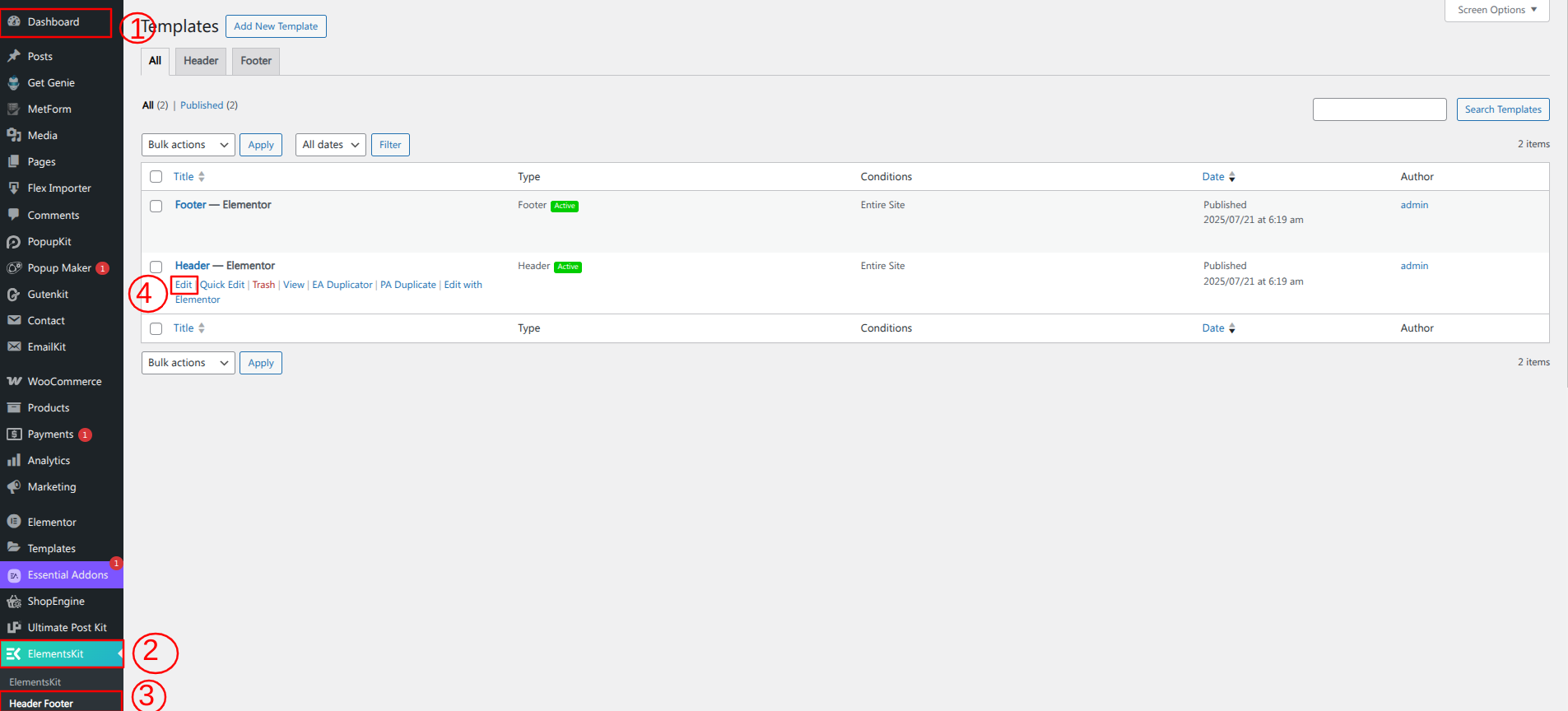Toggle select-all checkbox in table header
The height and width of the screenshot is (711, 1568).
[x=156, y=177]
